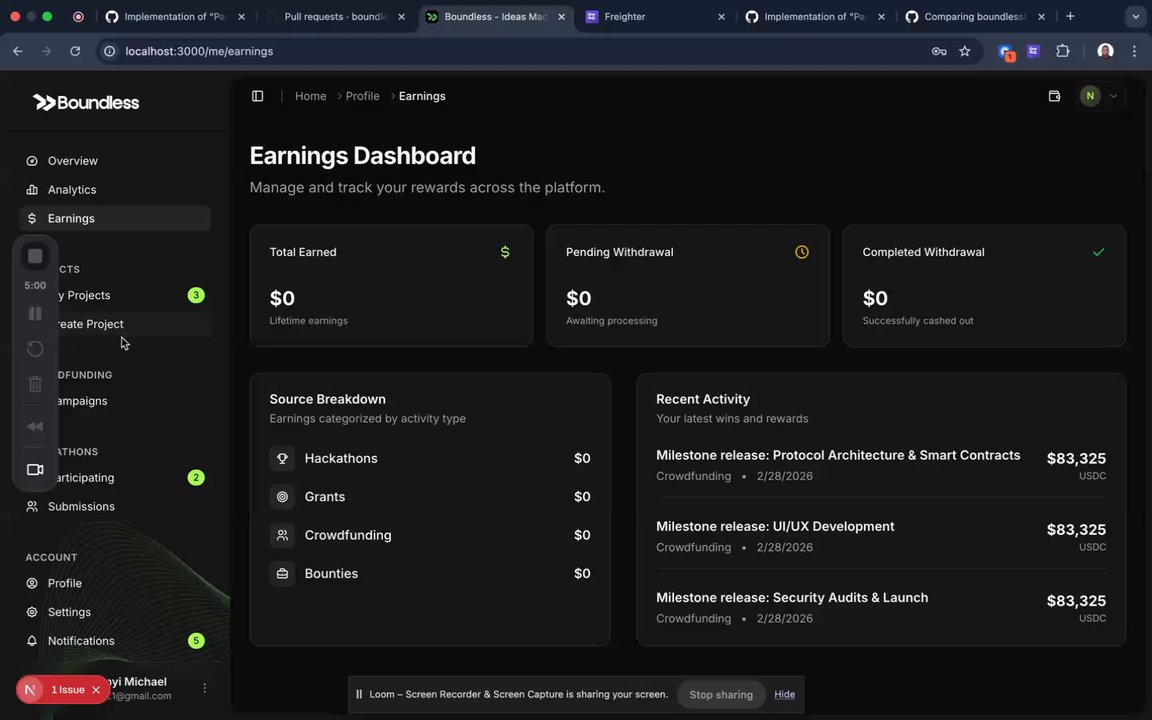Click Stop sharing in Loom bar
Screen dimensions: 1152x720
click(x=721, y=694)
